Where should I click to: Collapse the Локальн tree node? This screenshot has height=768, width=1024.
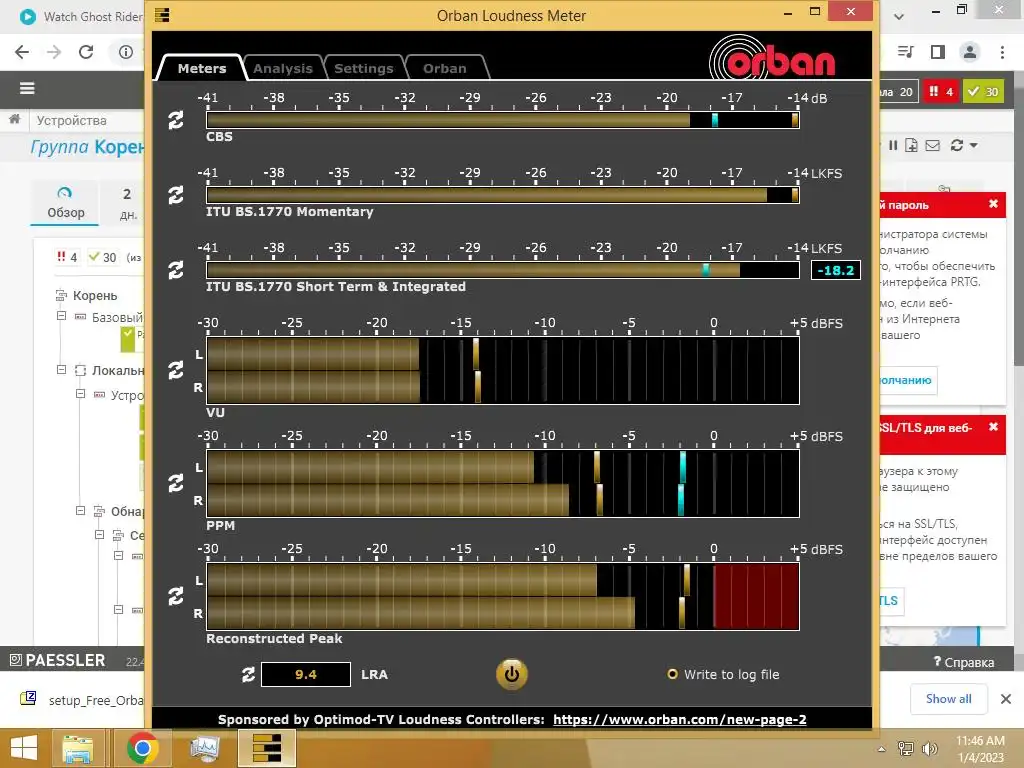click(61, 370)
